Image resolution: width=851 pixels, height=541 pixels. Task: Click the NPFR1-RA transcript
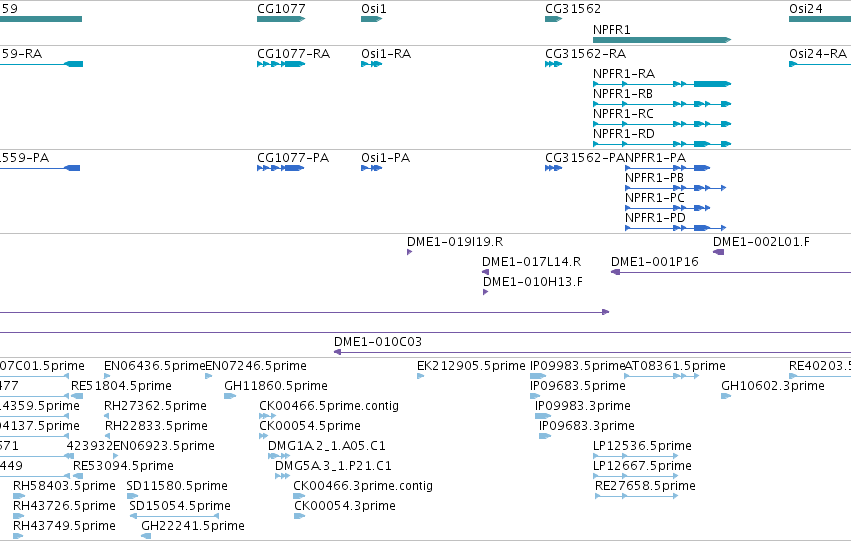[662, 84]
